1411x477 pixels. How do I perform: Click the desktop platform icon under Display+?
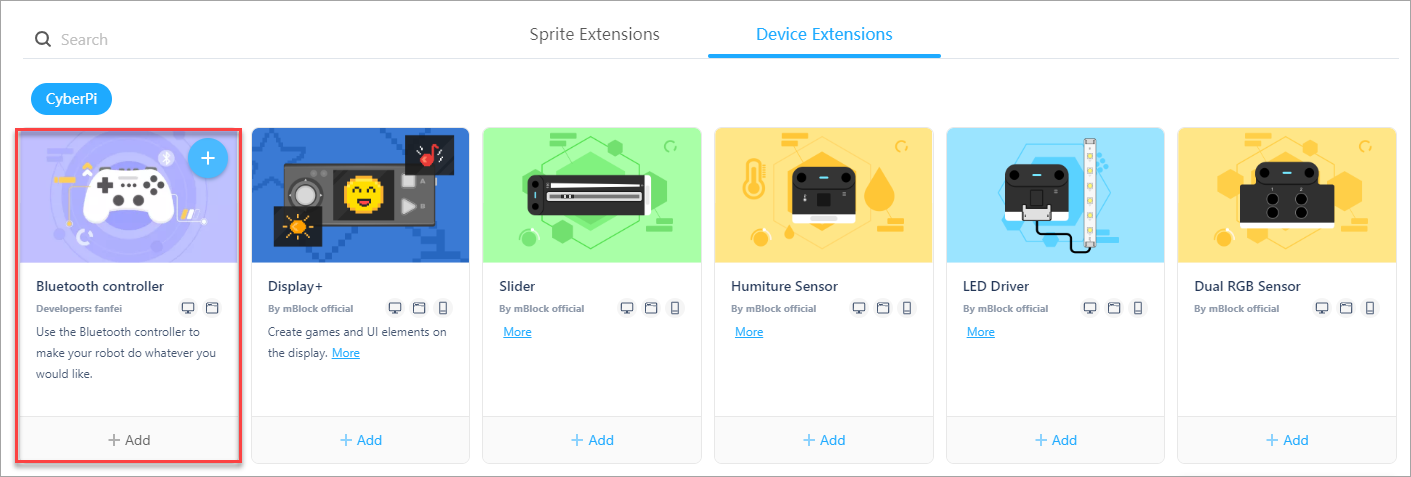point(395,308)
